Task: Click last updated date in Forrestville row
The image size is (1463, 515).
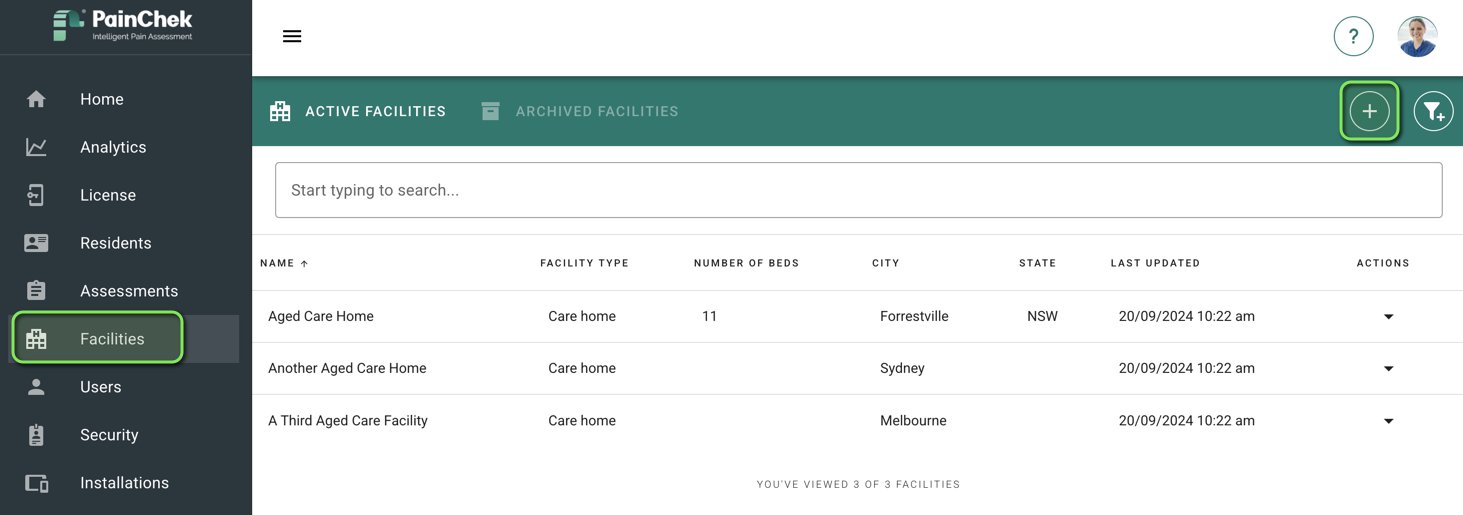Action: pyautogui.click(x=1186, y=316)
